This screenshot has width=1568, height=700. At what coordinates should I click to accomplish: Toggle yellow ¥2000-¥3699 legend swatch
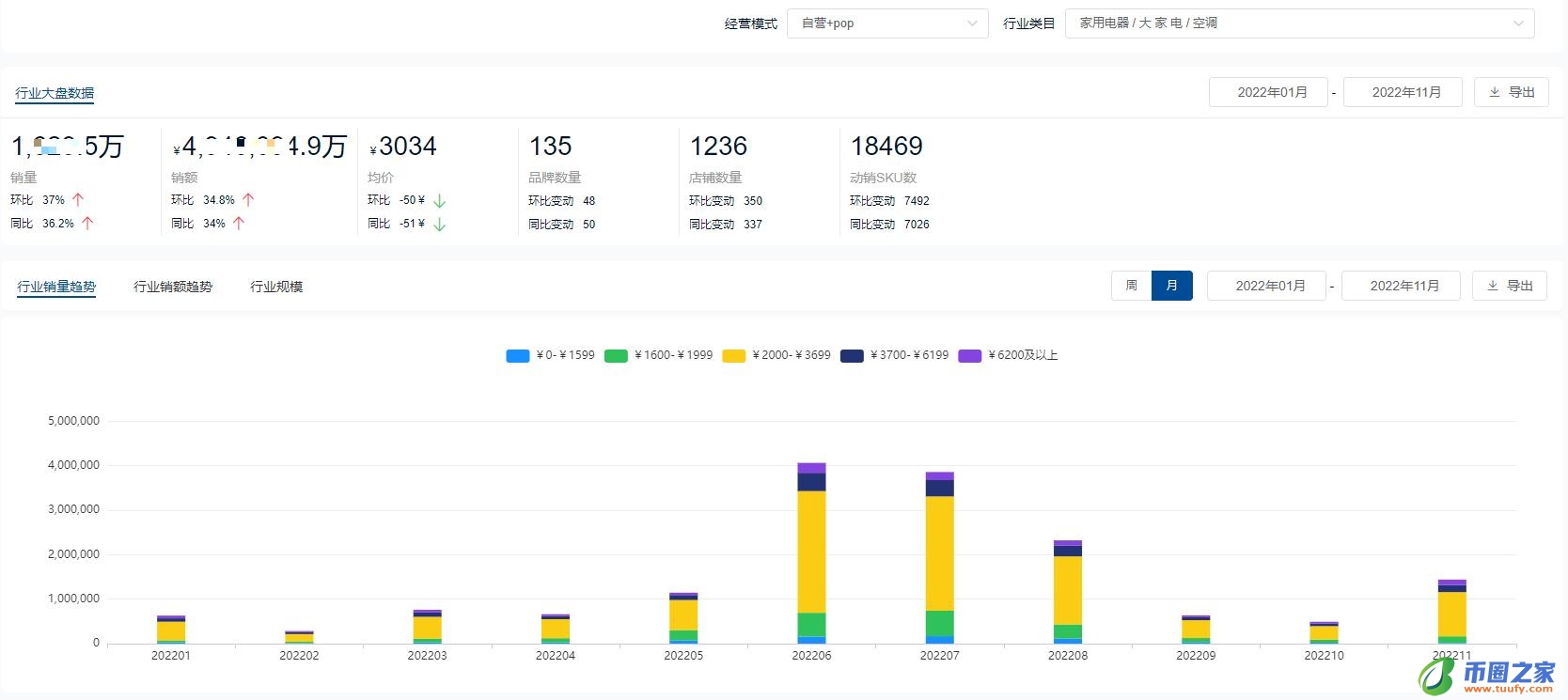point(734,356)
